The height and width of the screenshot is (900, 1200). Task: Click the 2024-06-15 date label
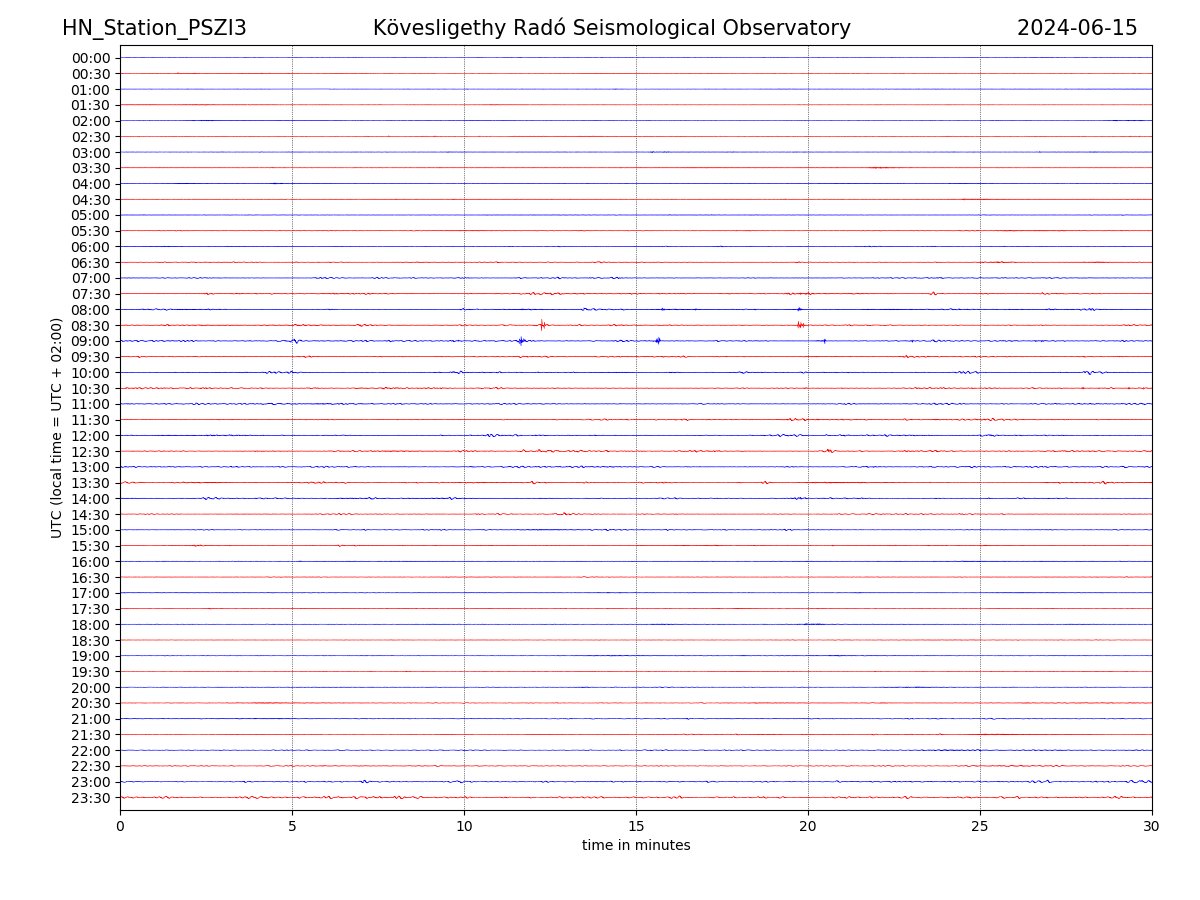click(1077, 28)
